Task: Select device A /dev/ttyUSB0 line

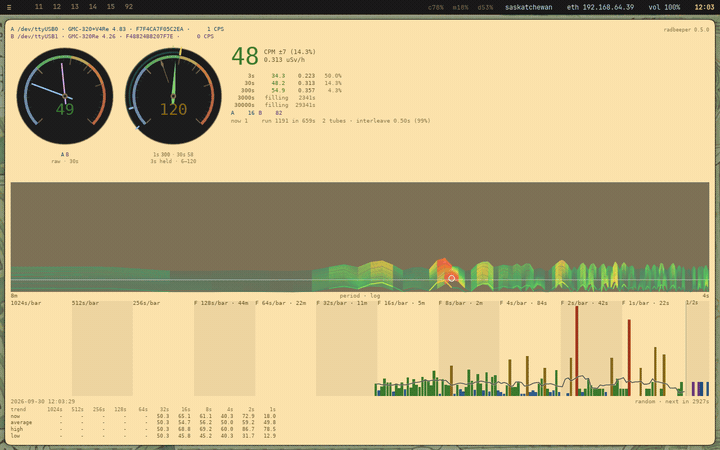Action: point(117,29)
